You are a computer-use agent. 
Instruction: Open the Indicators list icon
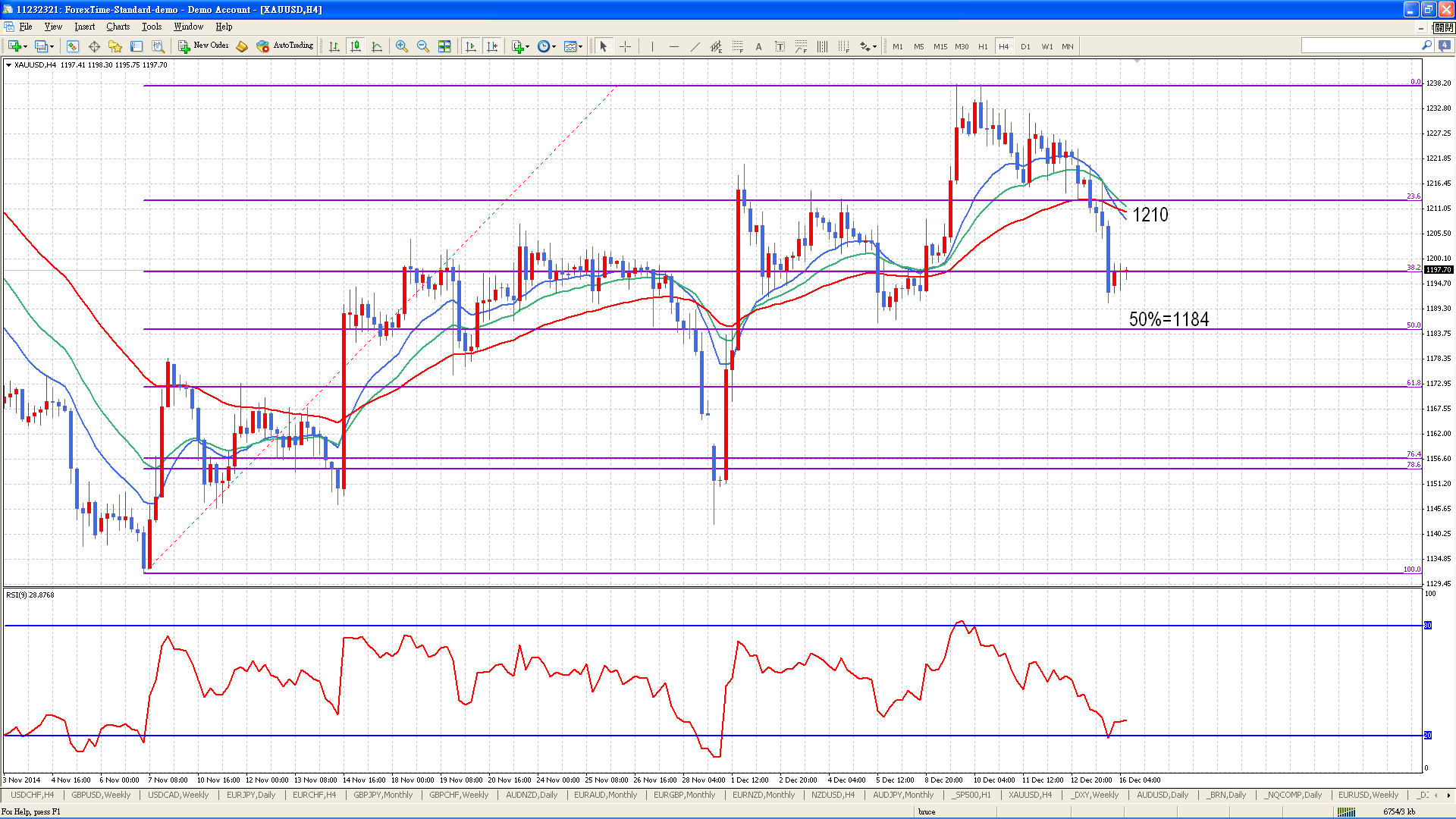pos(517,46)
